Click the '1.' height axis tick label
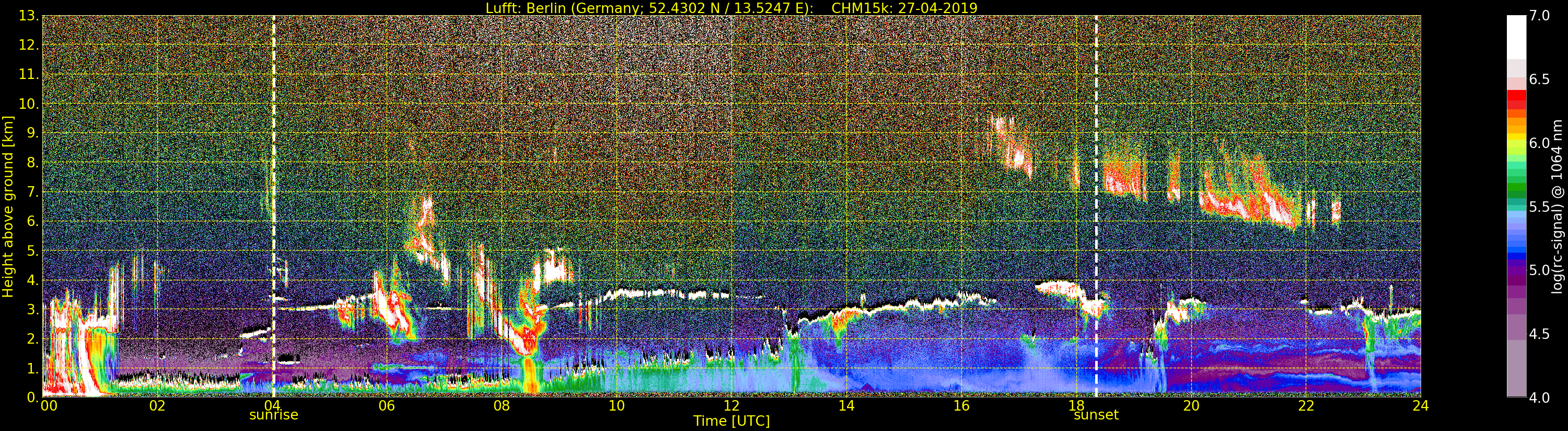Viewport: 1568px width, 431px height. pos(32,368)
